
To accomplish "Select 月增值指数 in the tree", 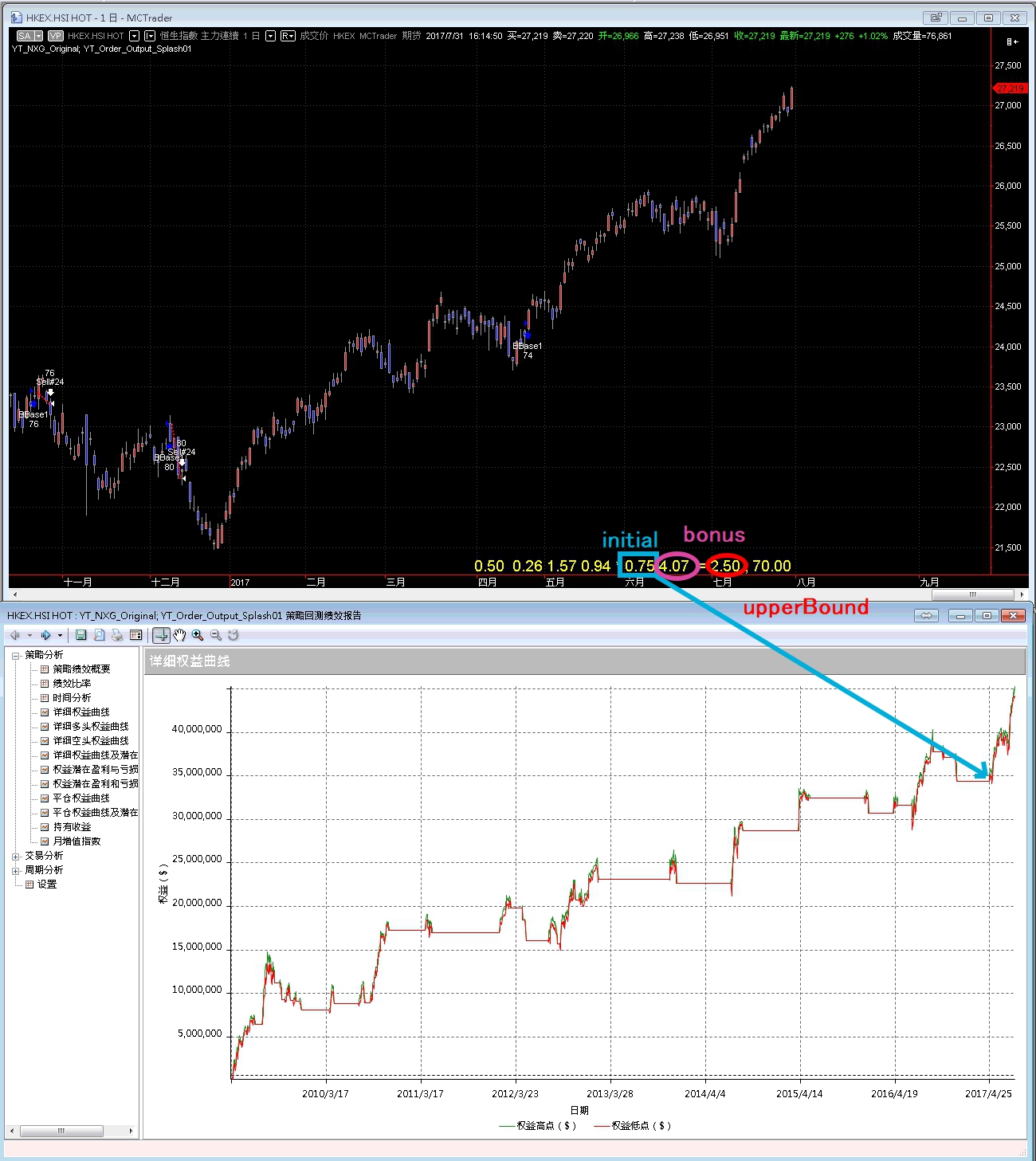I will (x=77, y=841).
